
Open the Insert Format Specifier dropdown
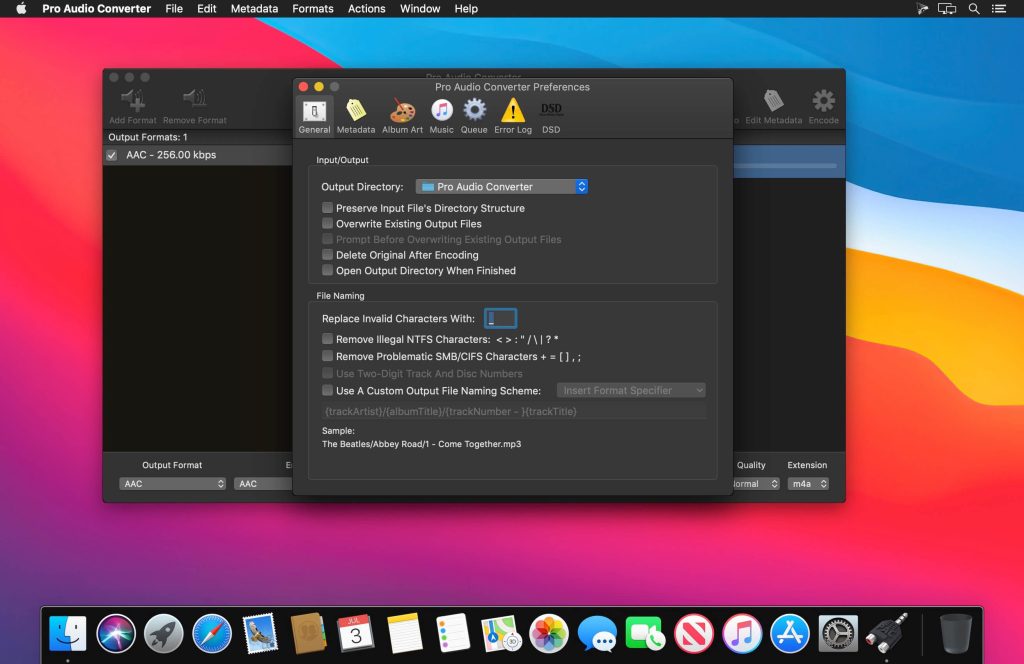tap(630, 390)
